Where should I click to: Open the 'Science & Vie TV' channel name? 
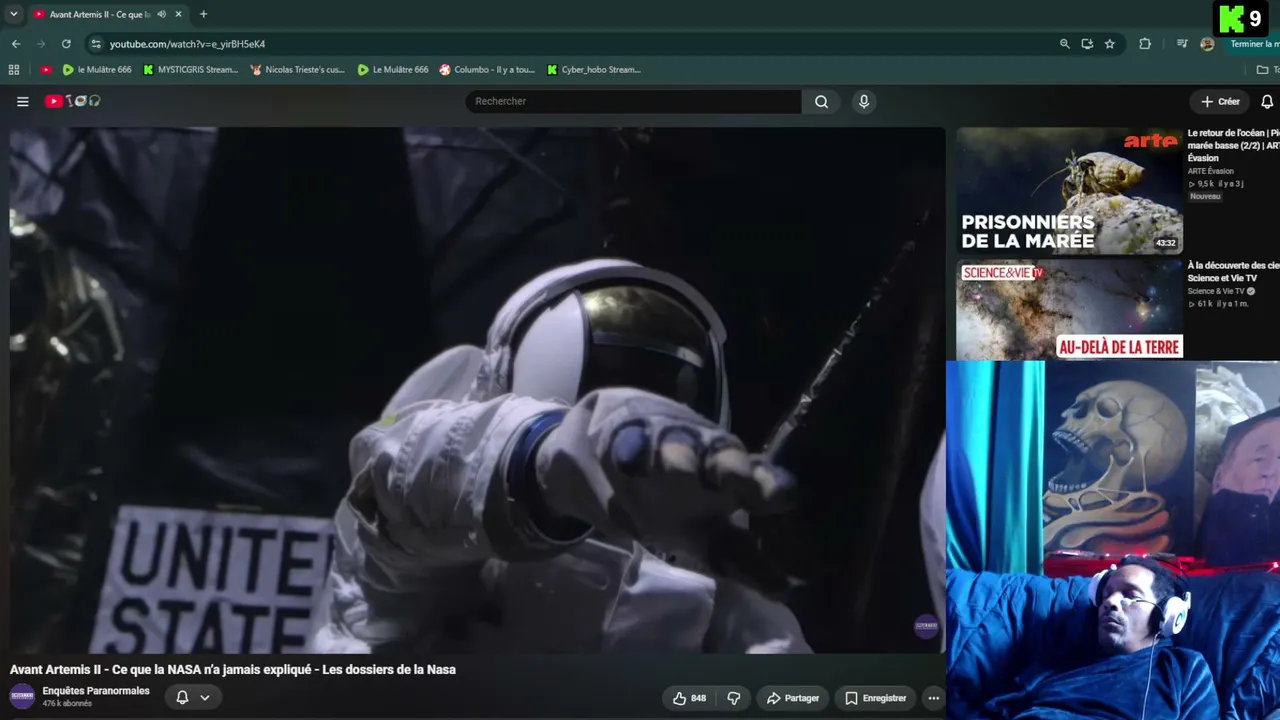tap(1215, 291)
